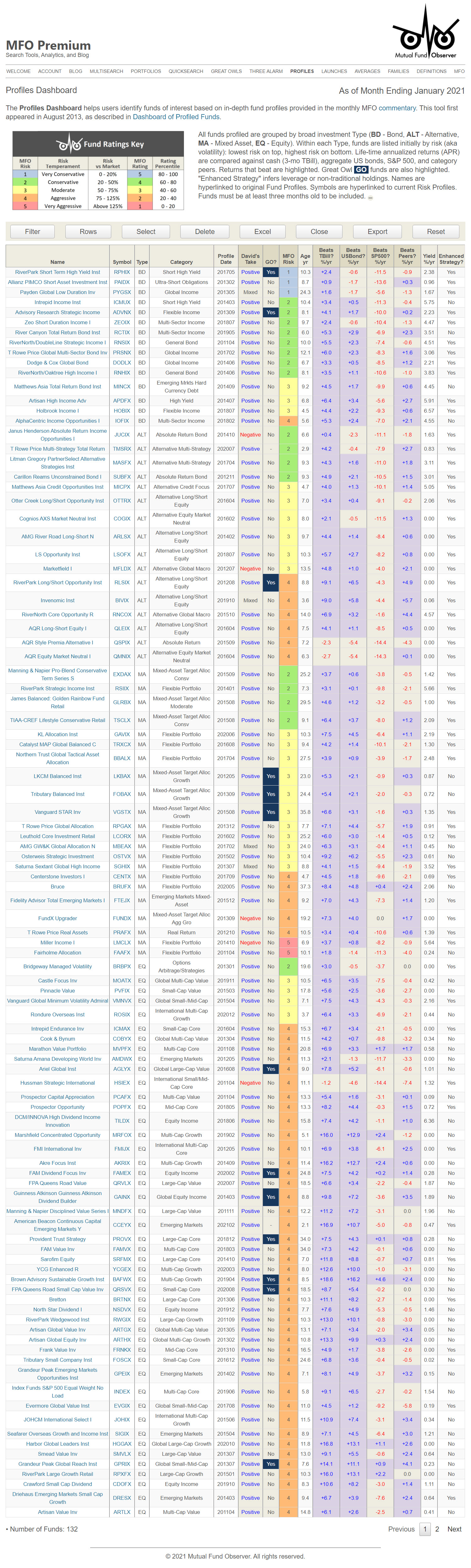Open the Leuthold Core Investment Retail profile
Viewport: 471px width, 1568px height.
coord(57,836)
